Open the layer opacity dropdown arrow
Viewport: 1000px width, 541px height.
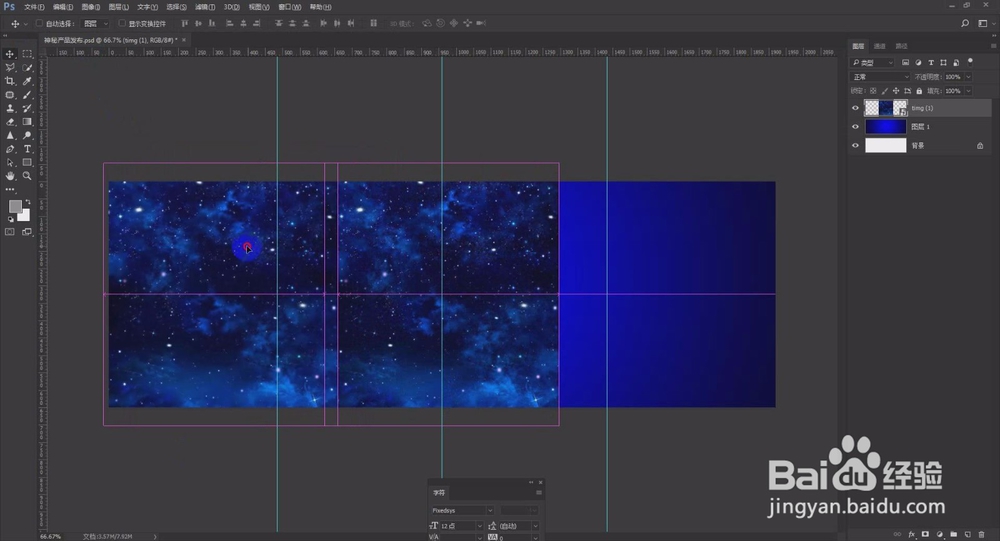968,77
